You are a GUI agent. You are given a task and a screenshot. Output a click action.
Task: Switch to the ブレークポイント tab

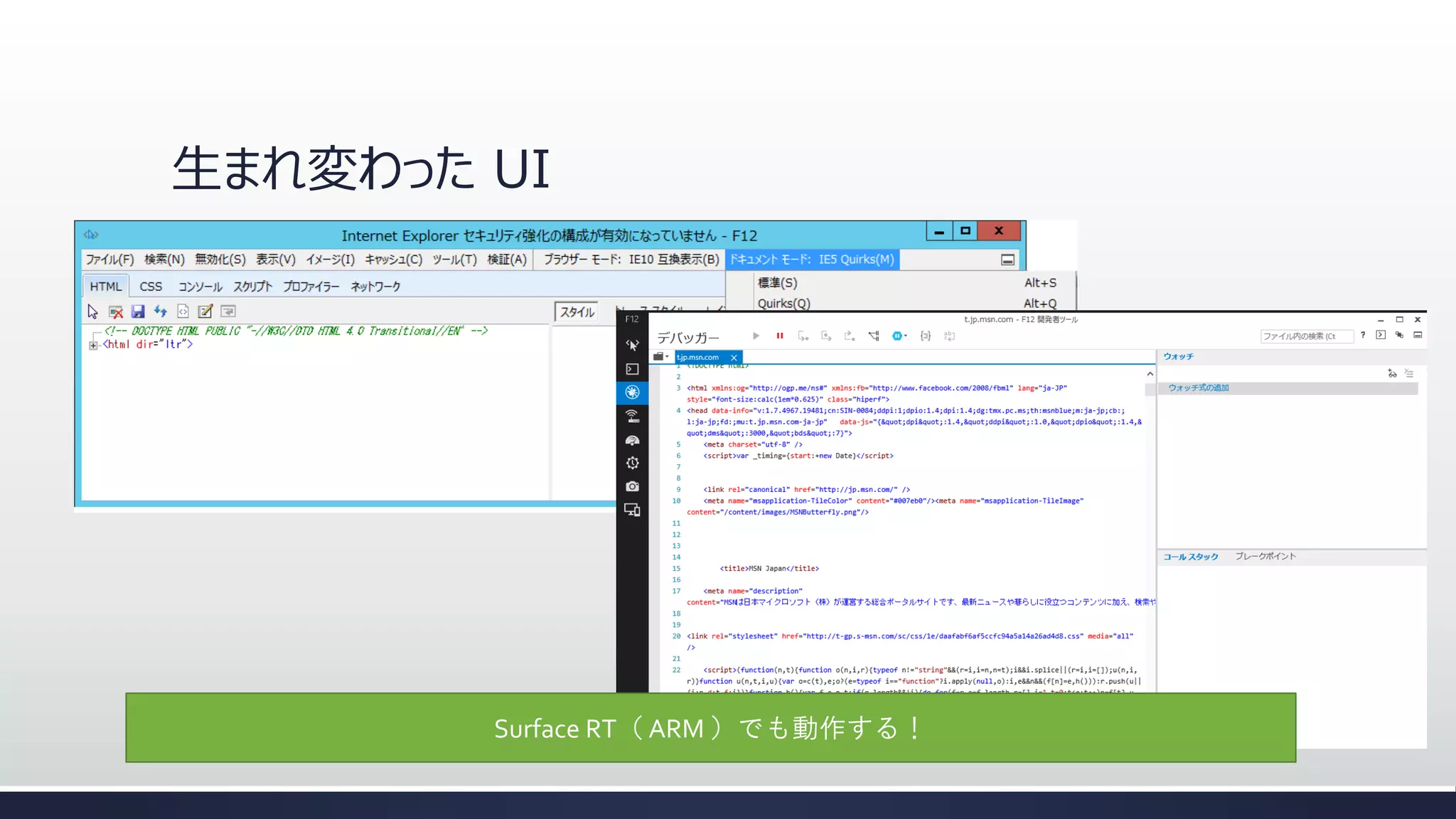tap(1265, 556)
